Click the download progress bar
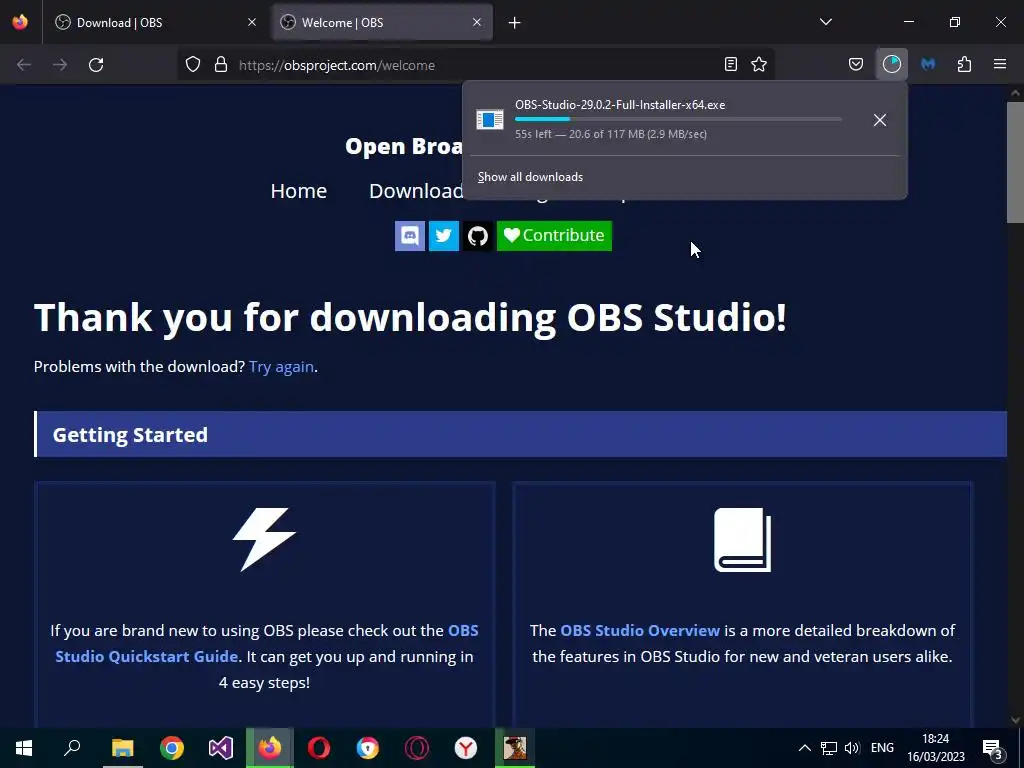The width and height of the screenshot is (1024, 768). tap(678, 119)
